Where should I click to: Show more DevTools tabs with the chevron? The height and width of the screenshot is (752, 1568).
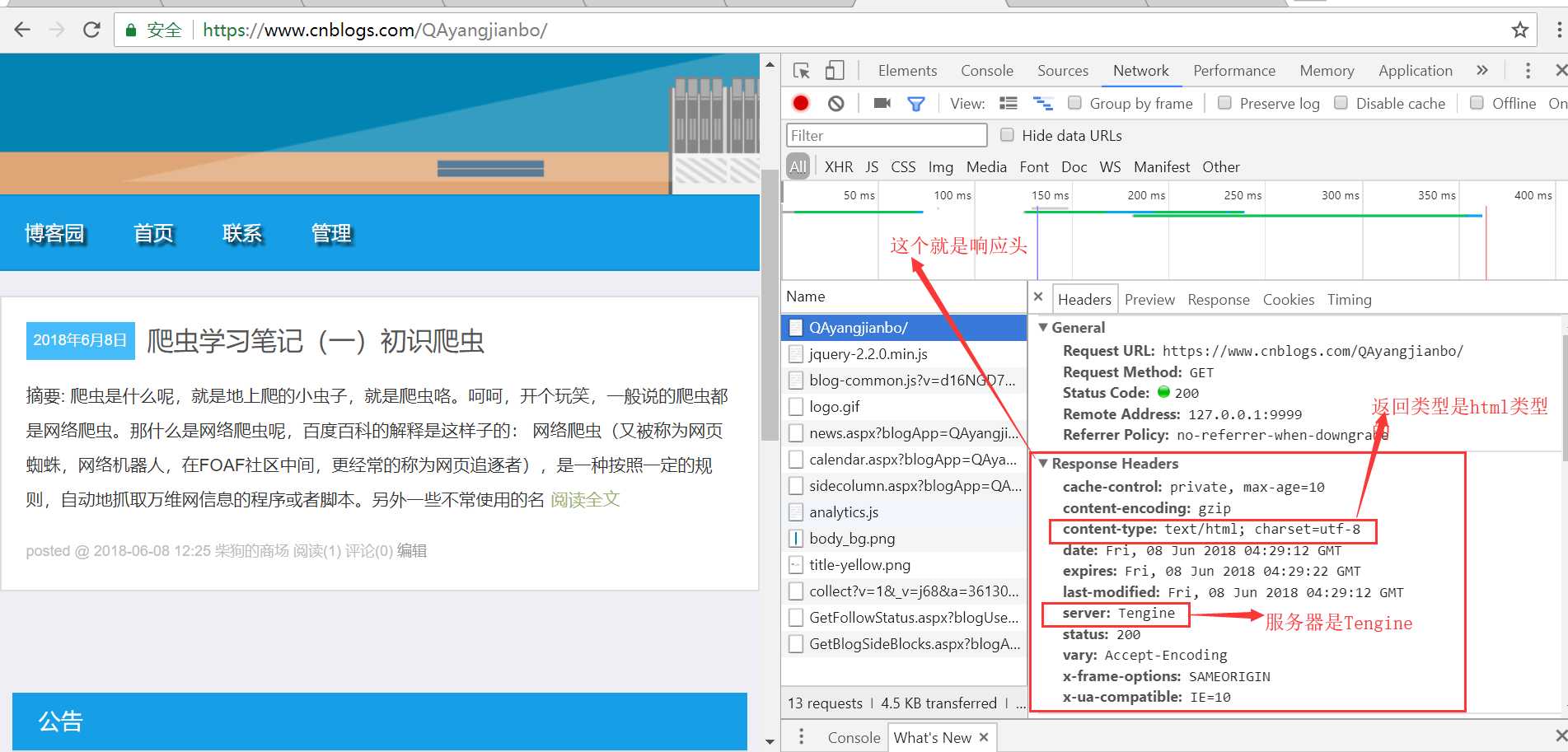(x=1482, y=71)
